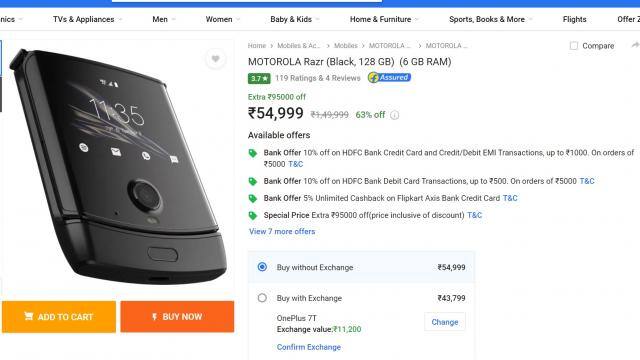Add product to wishlist with heart icon
The height and width of the screenshot is (360, 640).
click(215, 59)
